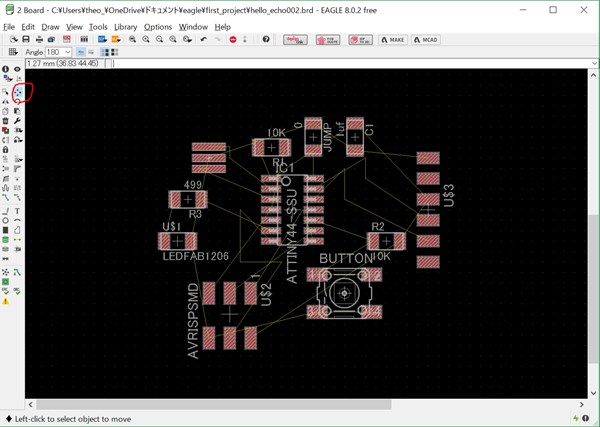The height and width of the screenshot is (427, 600).
Task: Select the Via tool
Action: (5, 240)
